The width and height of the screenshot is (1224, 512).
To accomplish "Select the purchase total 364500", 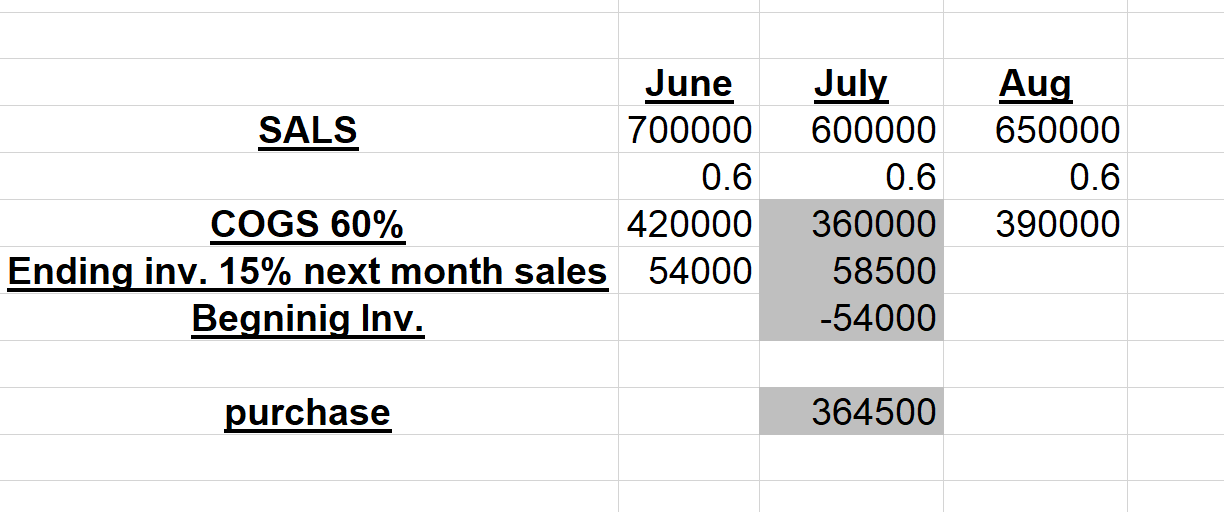I will pos(851,412).
